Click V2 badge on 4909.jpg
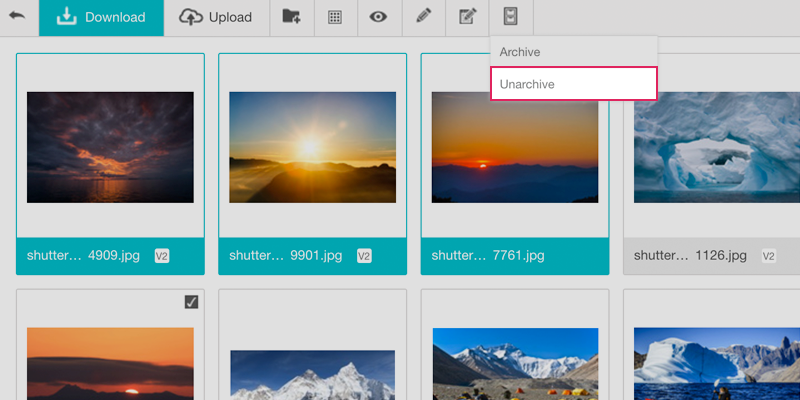 (162, 256)
